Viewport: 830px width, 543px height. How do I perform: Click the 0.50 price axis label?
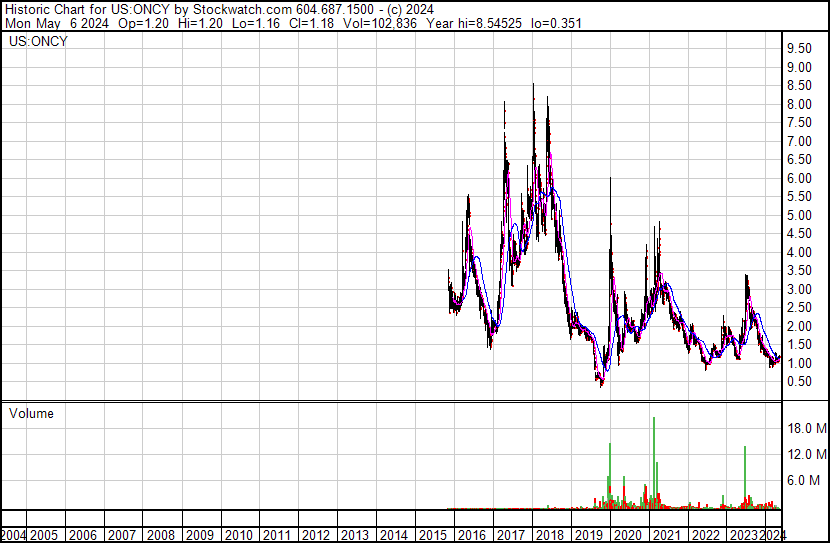click(x=798, y=382)
